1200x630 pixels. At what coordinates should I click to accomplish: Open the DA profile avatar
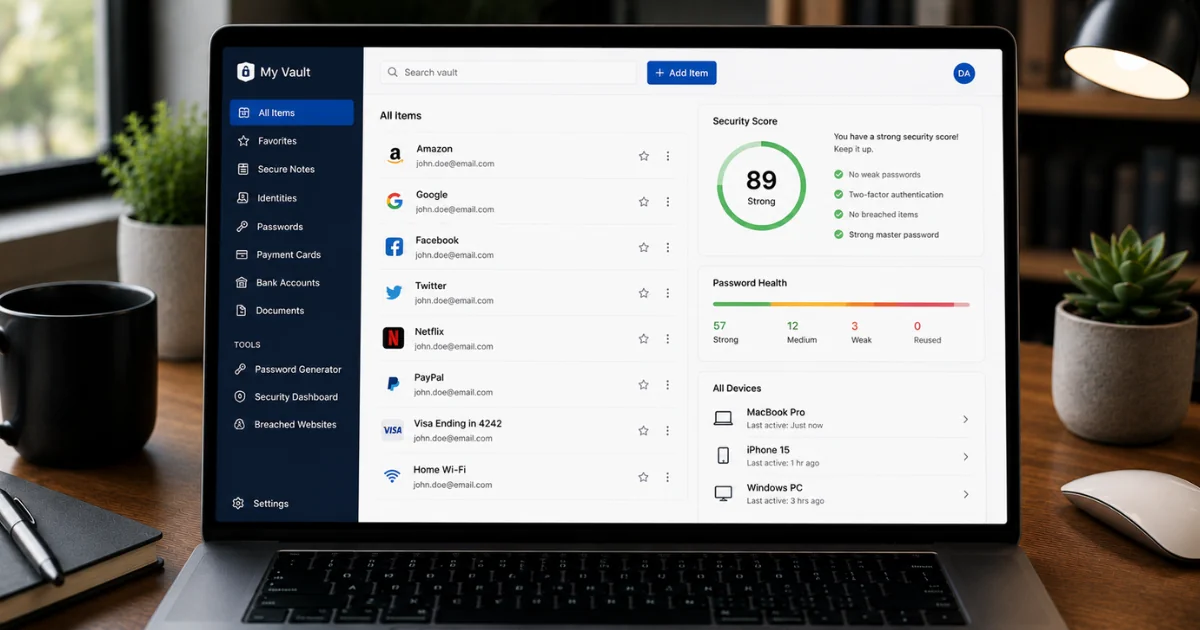[964, 73]
